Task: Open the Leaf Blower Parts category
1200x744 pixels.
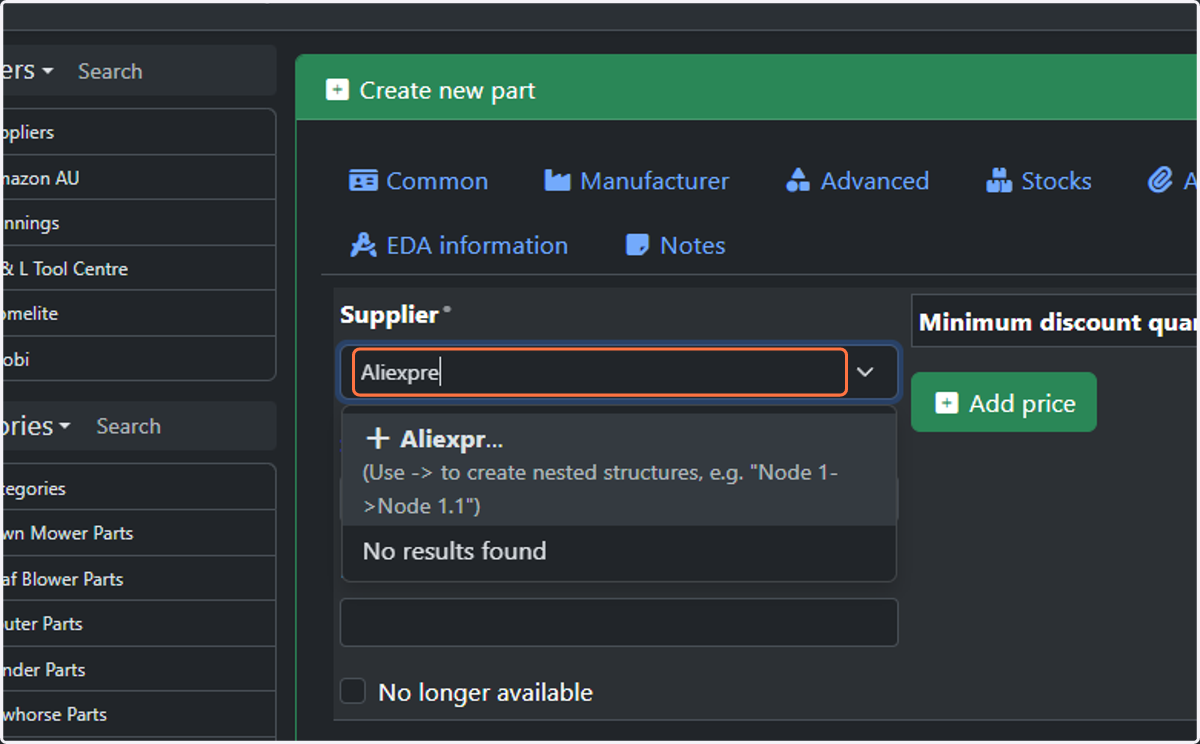Action: [x=138, y=578]
